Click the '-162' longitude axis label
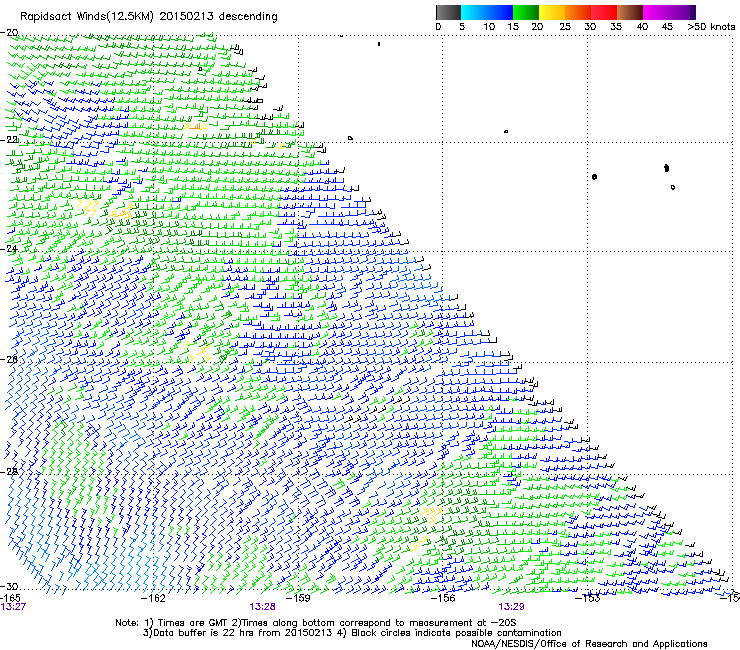This screenshot has height=650, width=740. pyautogui.click(x=153, y=598)
